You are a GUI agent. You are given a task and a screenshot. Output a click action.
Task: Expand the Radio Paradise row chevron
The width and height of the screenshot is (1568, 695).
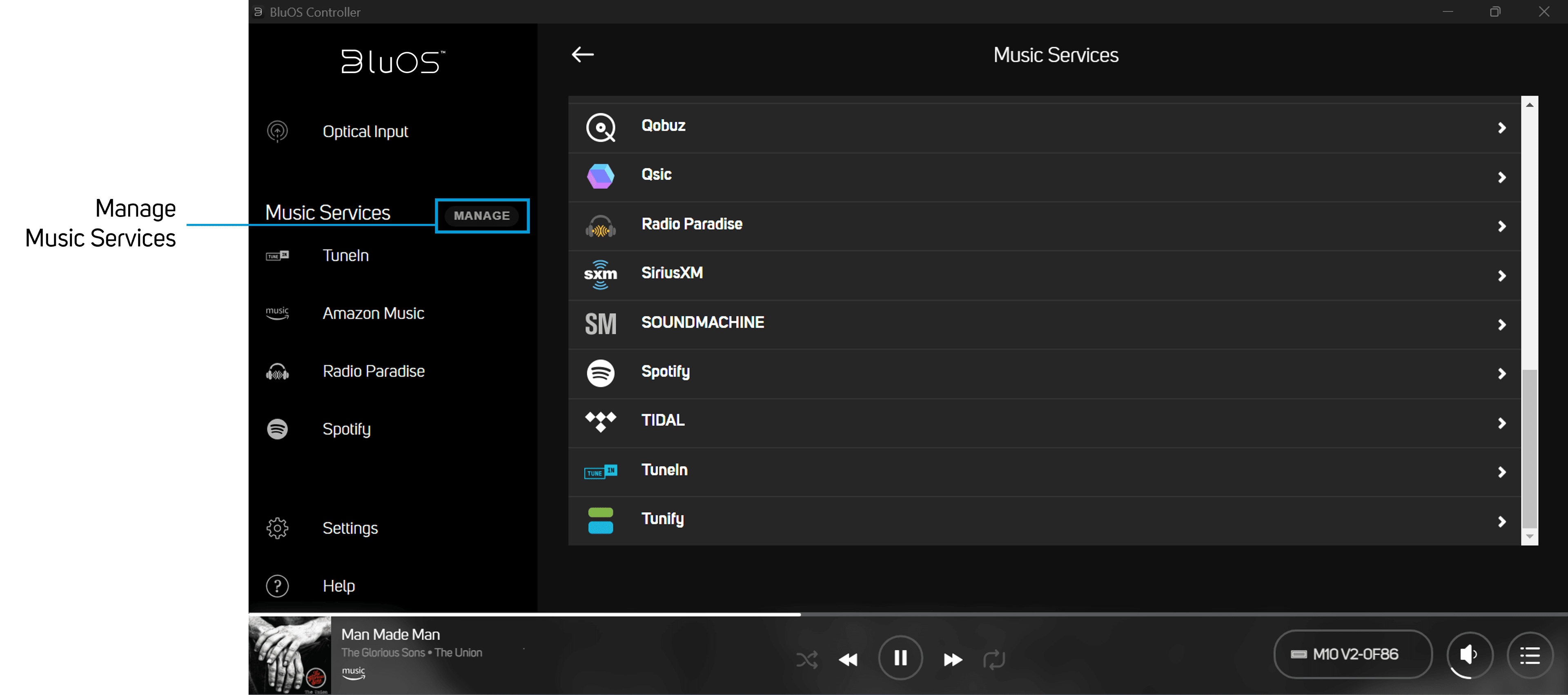coord(1502,227)
